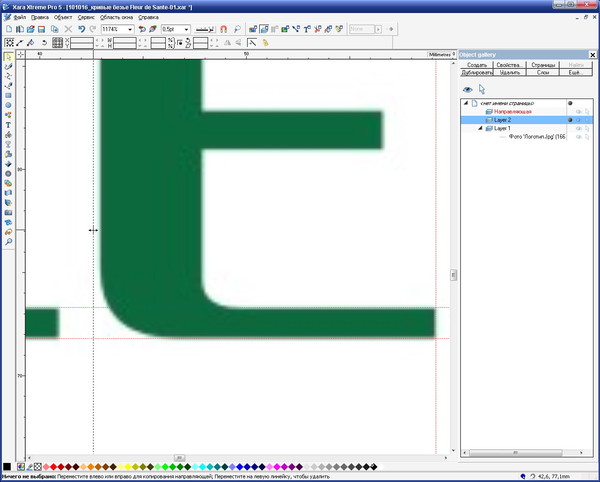Select the Pen tool

[8, 86]
